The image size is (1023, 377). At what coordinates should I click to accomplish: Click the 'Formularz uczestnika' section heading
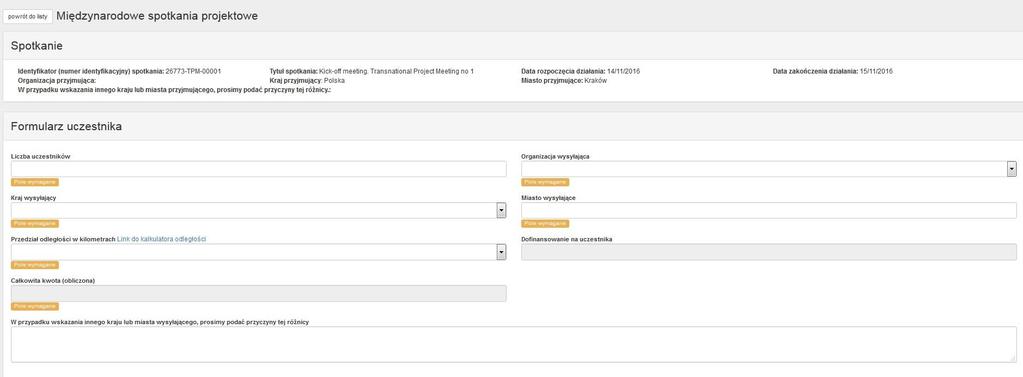click(x=66, y=127)
